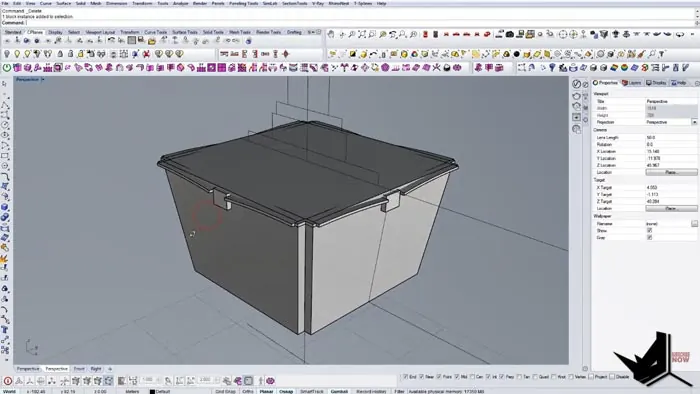Open the Surface menu
This screenshot has height=394, width=700.
[x=63, y=3]
